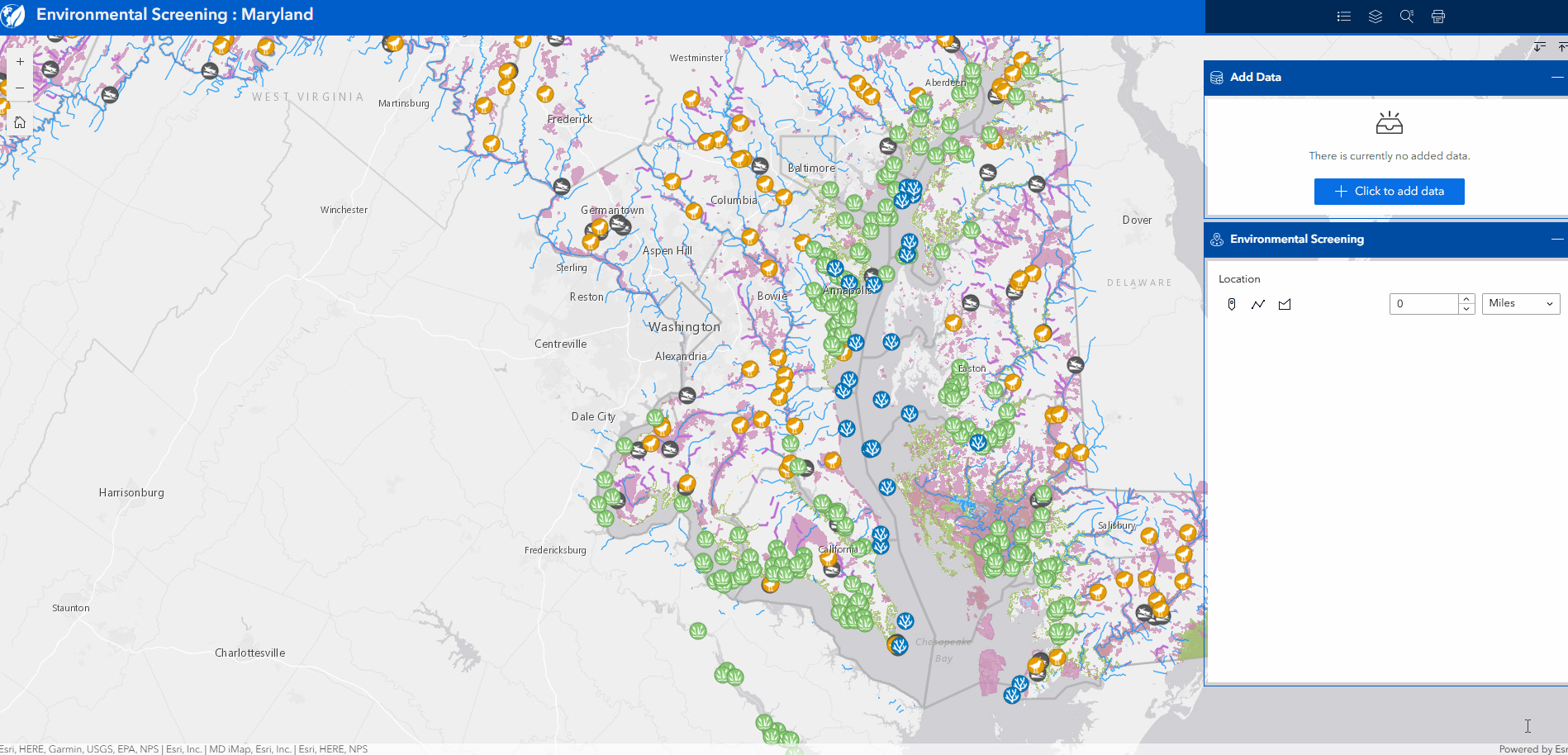
Task: Increase the buffer distance value
Action: point(1466,299)
